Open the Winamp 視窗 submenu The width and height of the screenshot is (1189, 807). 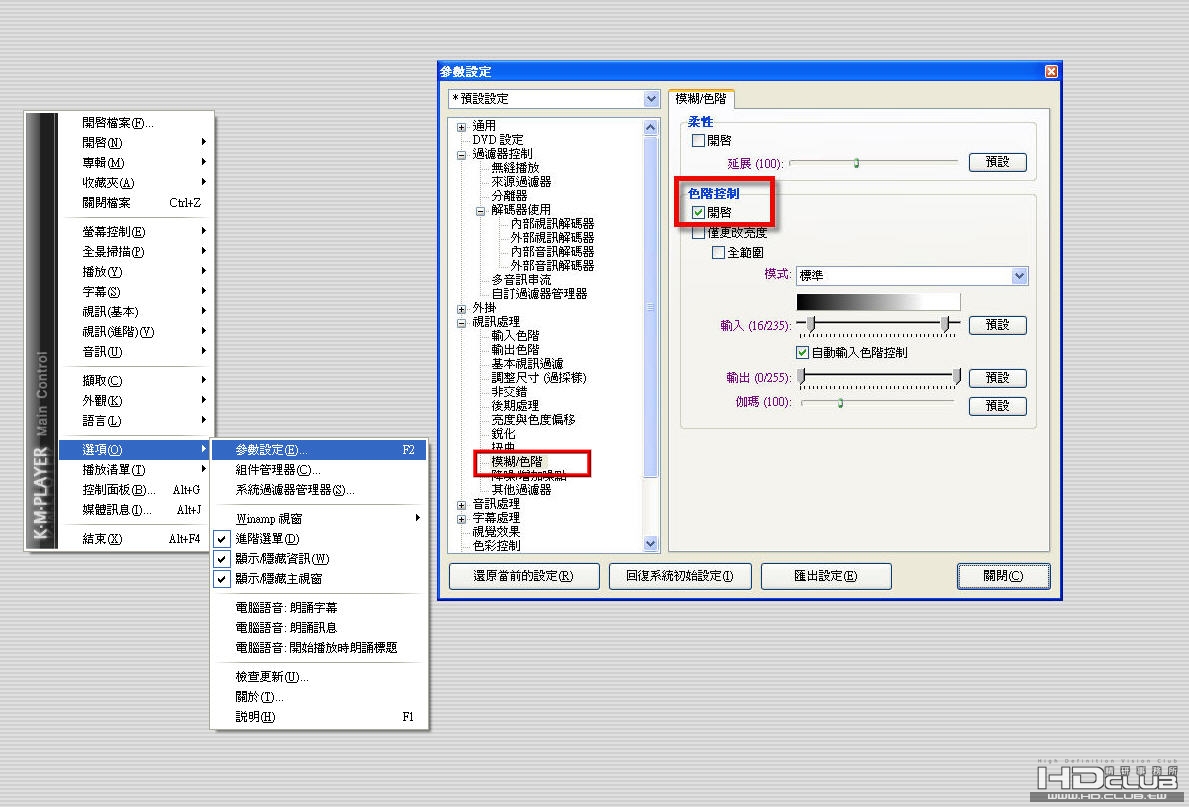coord(318,519)
